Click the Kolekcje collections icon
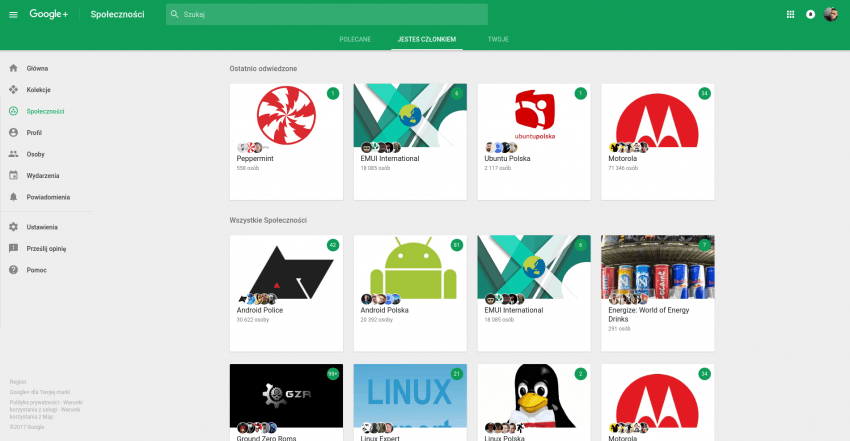 tap(14, 89)
